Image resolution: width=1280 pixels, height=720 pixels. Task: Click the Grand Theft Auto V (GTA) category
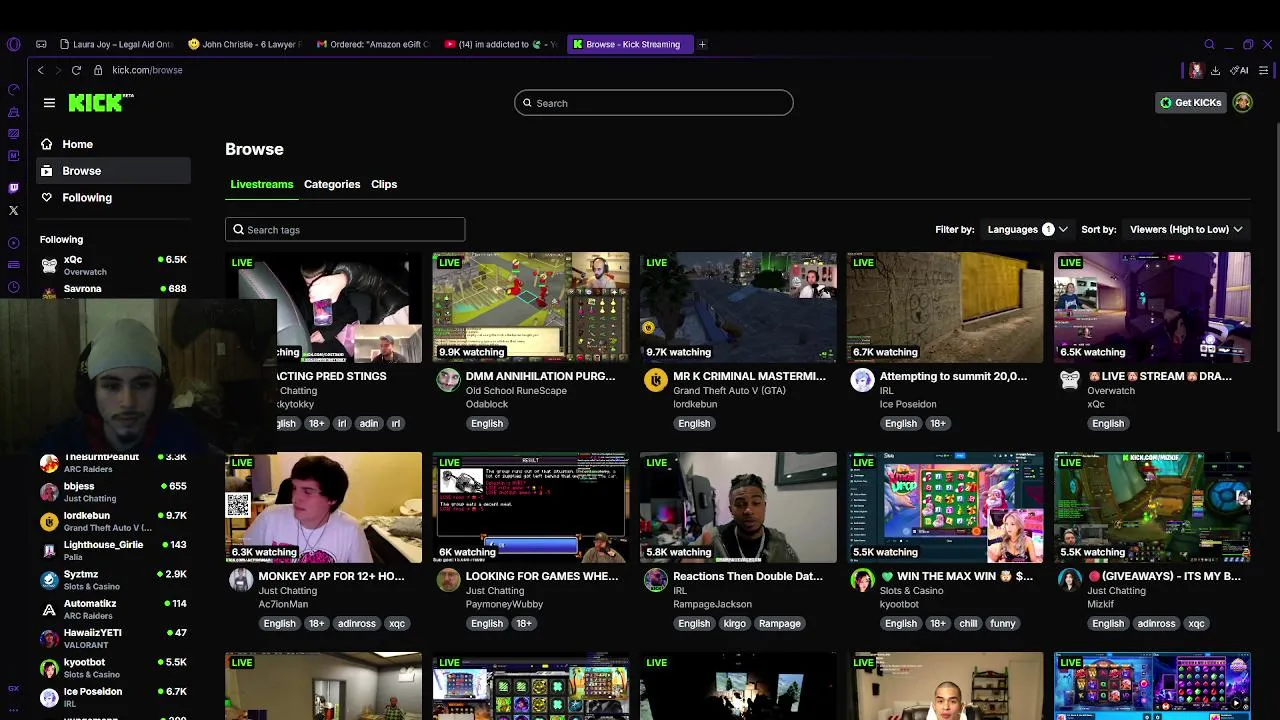point(729,391)
